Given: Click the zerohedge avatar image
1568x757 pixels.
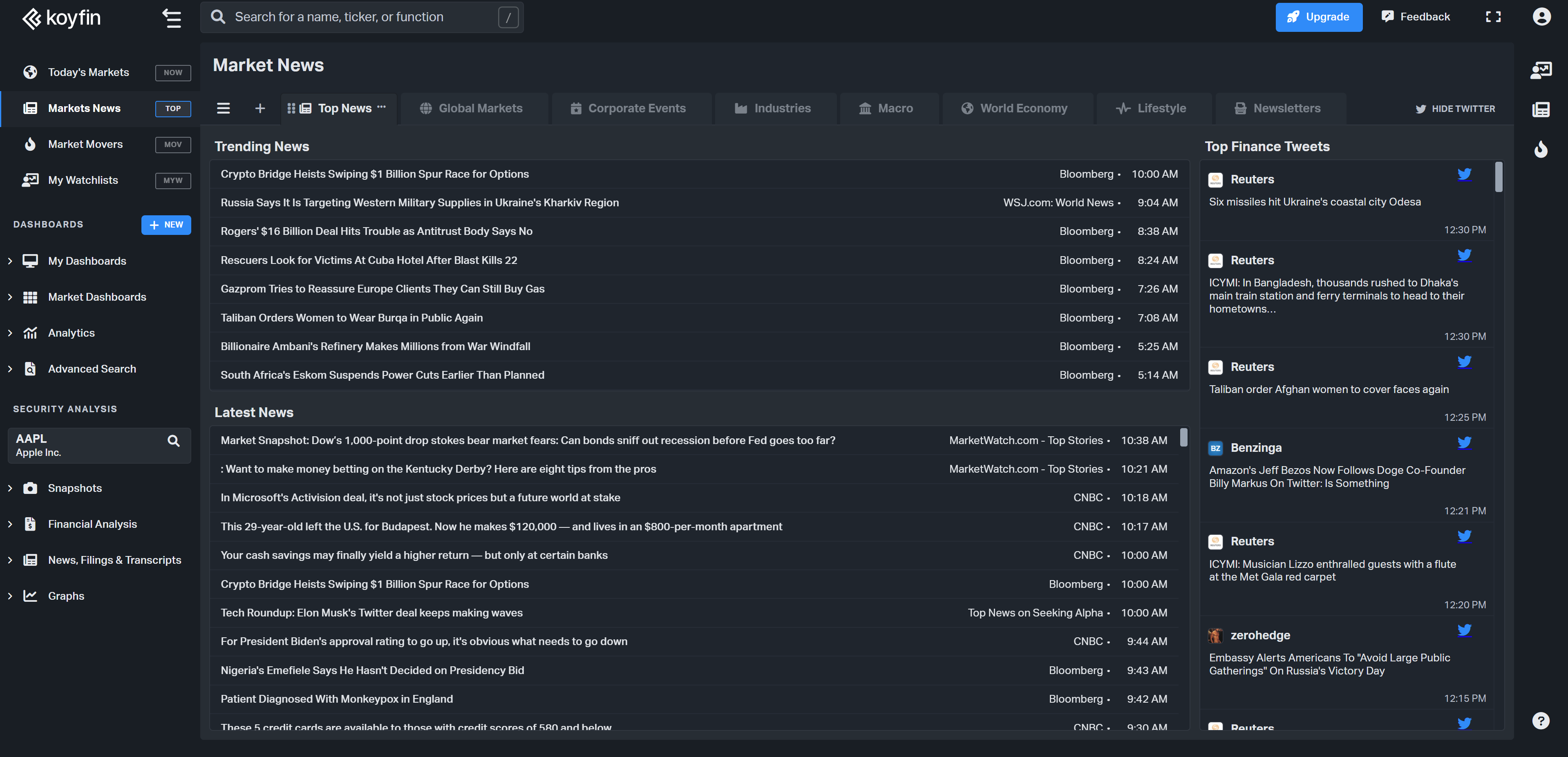Looking at the screenshot, I should (x=1216, y=636).
